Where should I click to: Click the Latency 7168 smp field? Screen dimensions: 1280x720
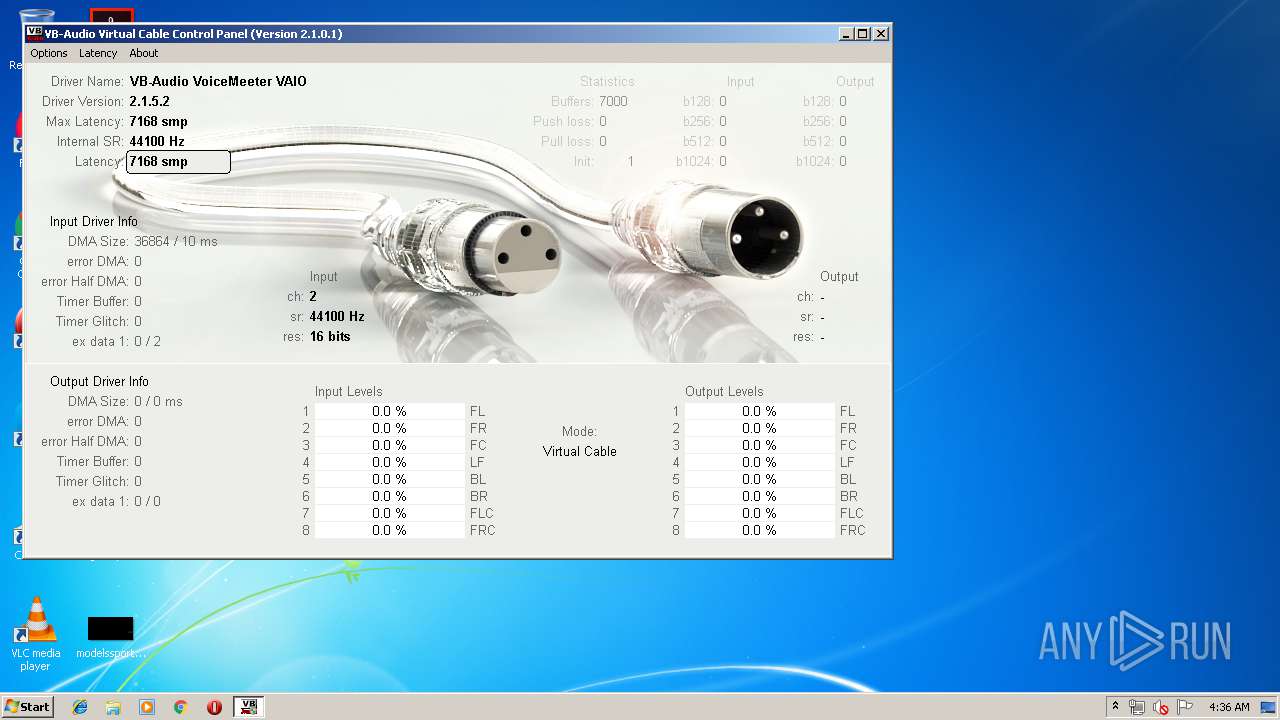(178, 162)
